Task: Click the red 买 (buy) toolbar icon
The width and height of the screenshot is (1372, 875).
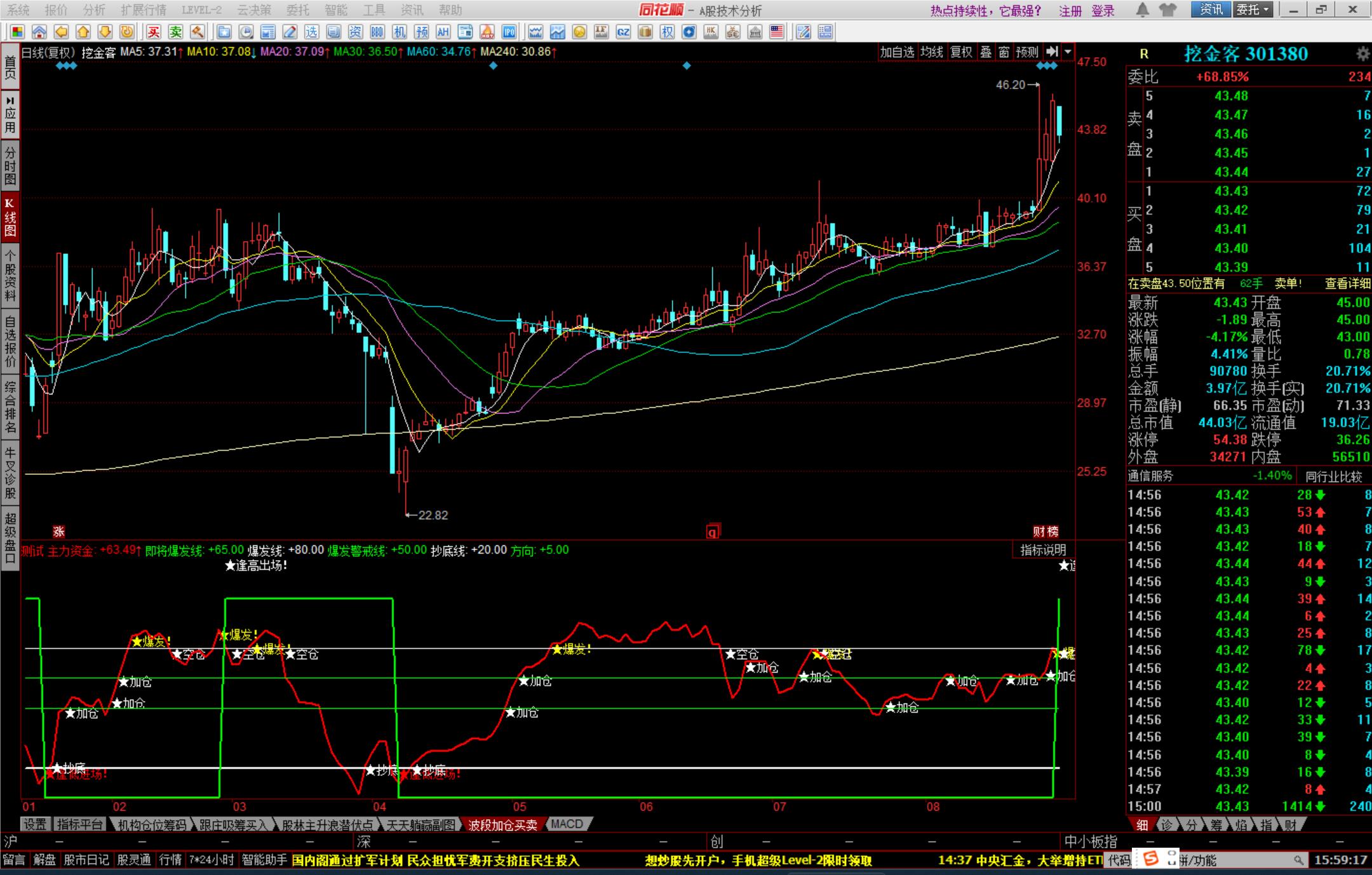Action: click(x=153, y=32)
